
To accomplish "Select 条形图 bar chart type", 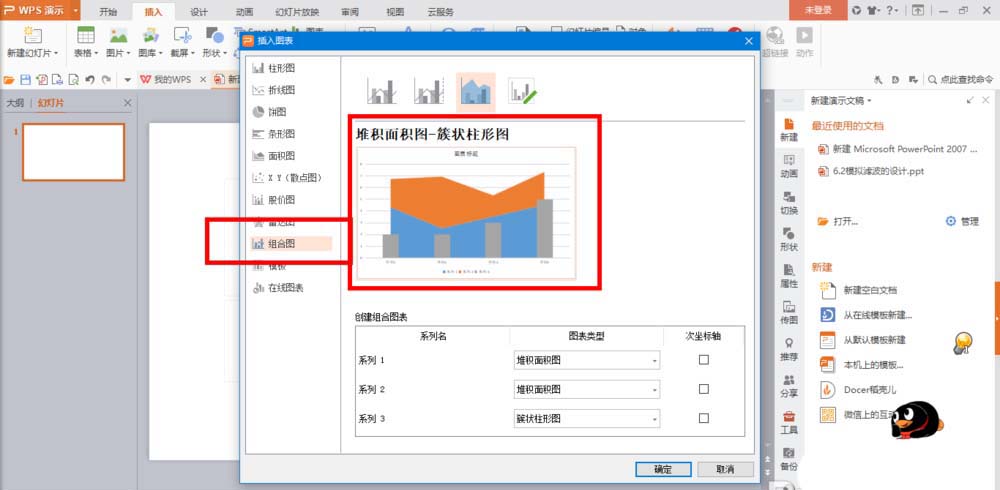I will [274, 134].
